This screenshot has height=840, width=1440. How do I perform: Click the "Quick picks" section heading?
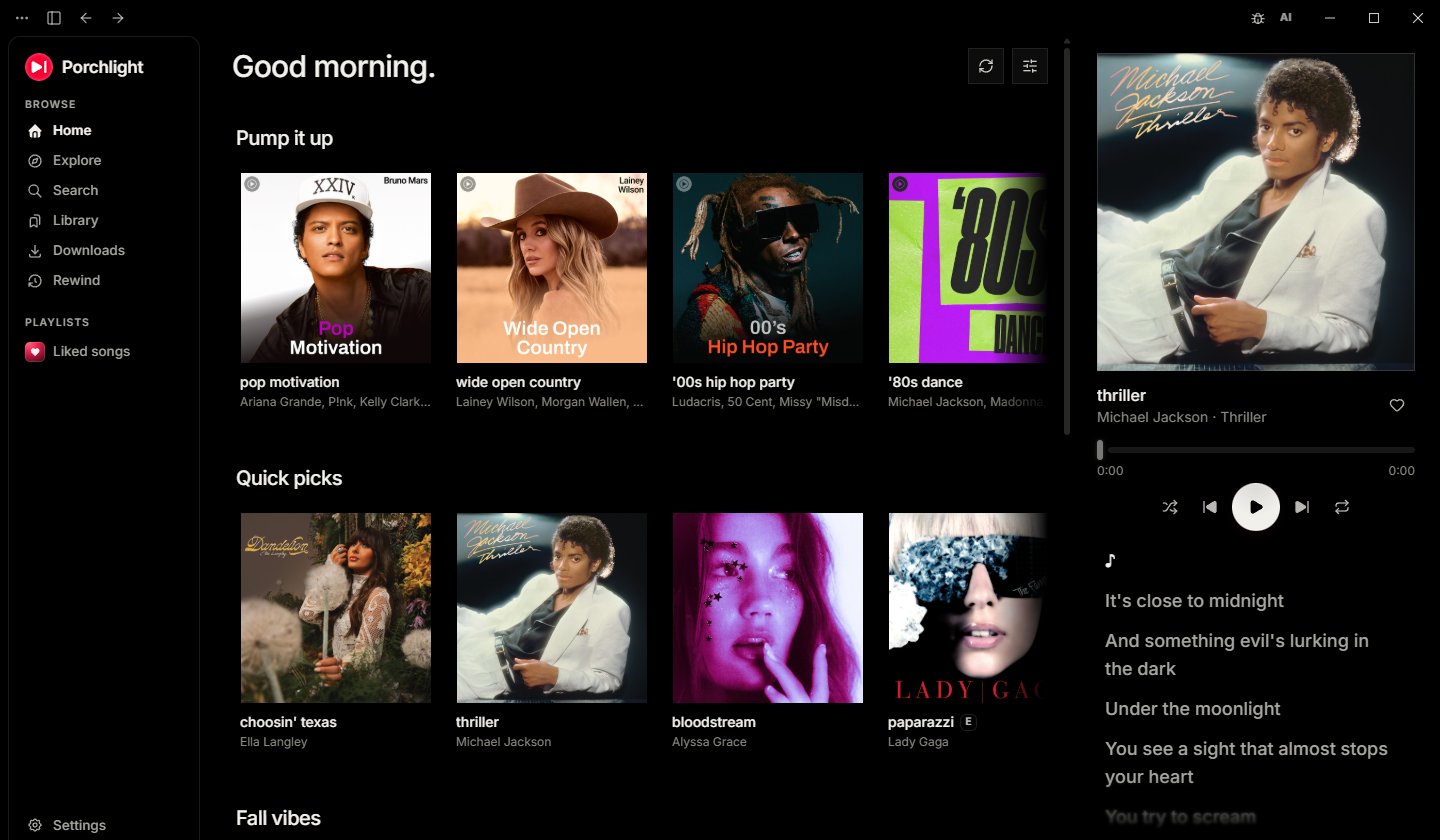289,478
